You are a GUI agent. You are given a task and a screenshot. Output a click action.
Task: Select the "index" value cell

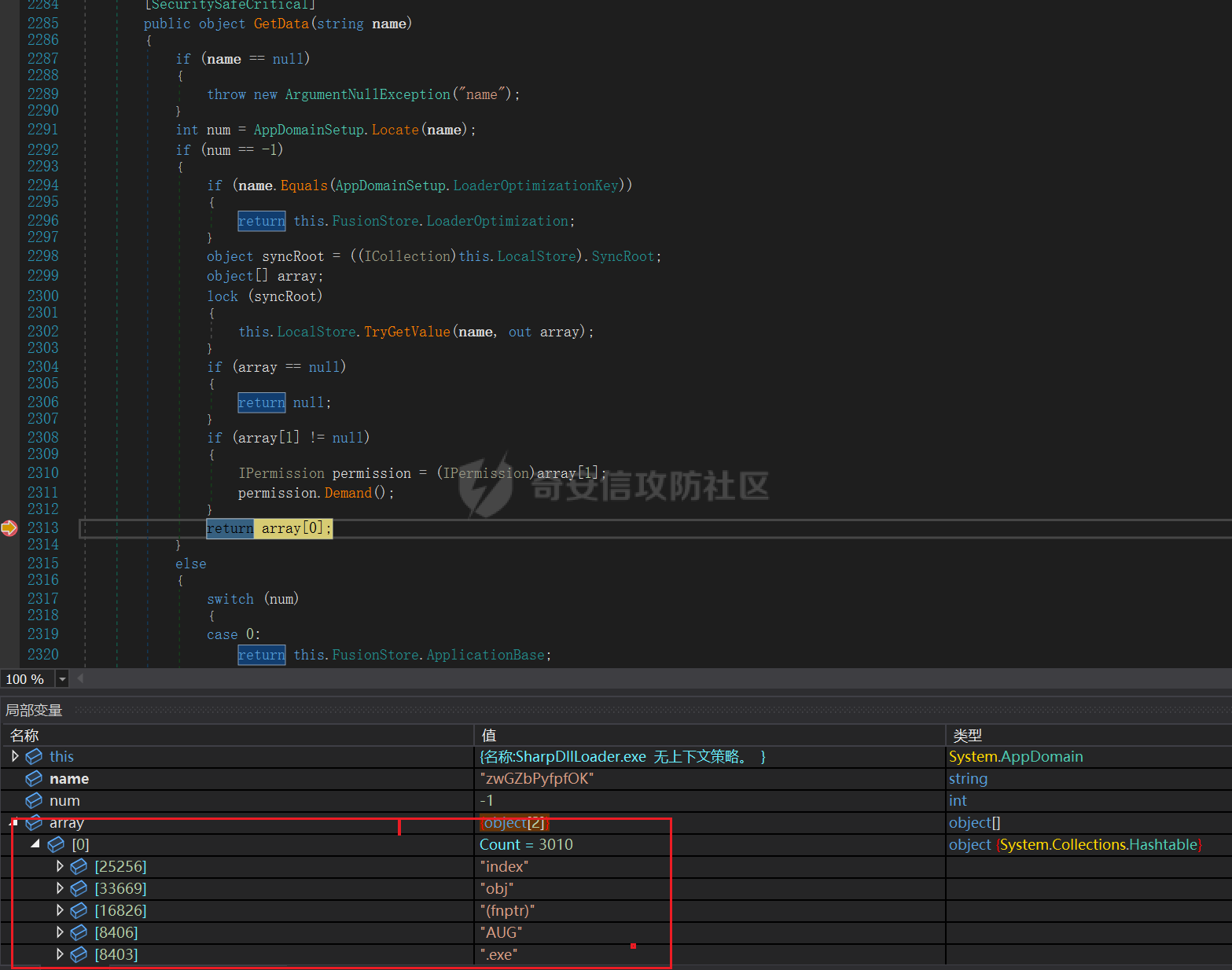(504, 866)
